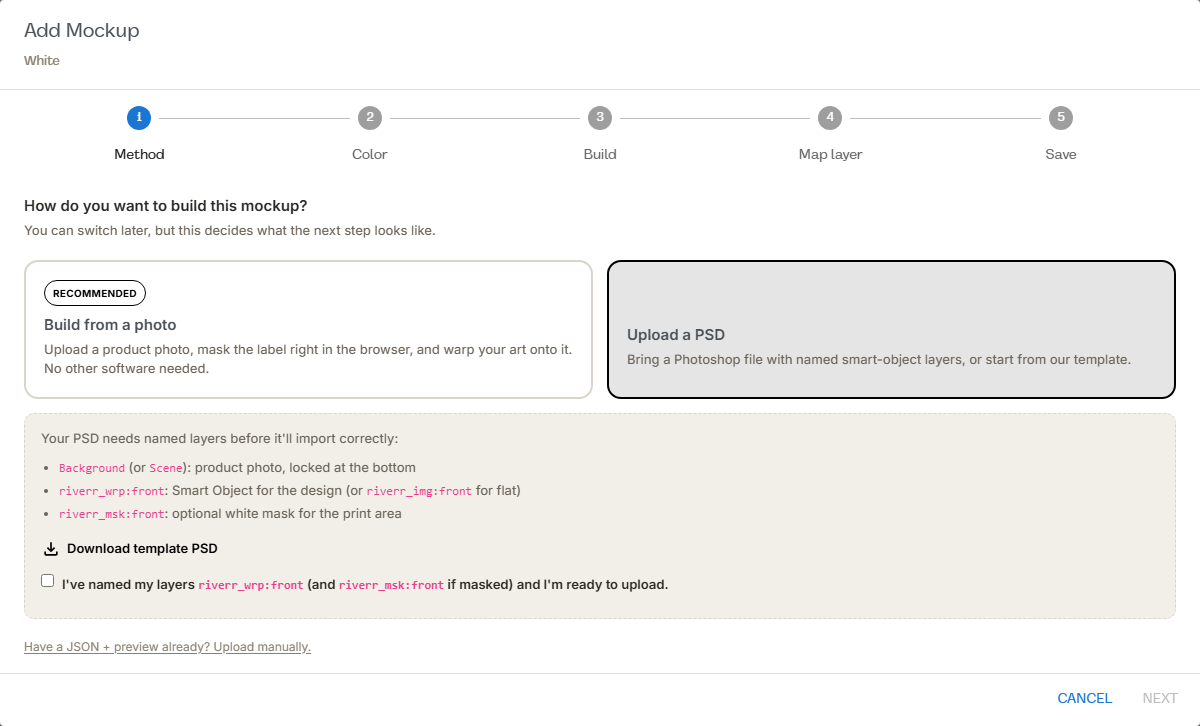Click the Next button
The image size is (1200, 726).
pos(1160,698)
